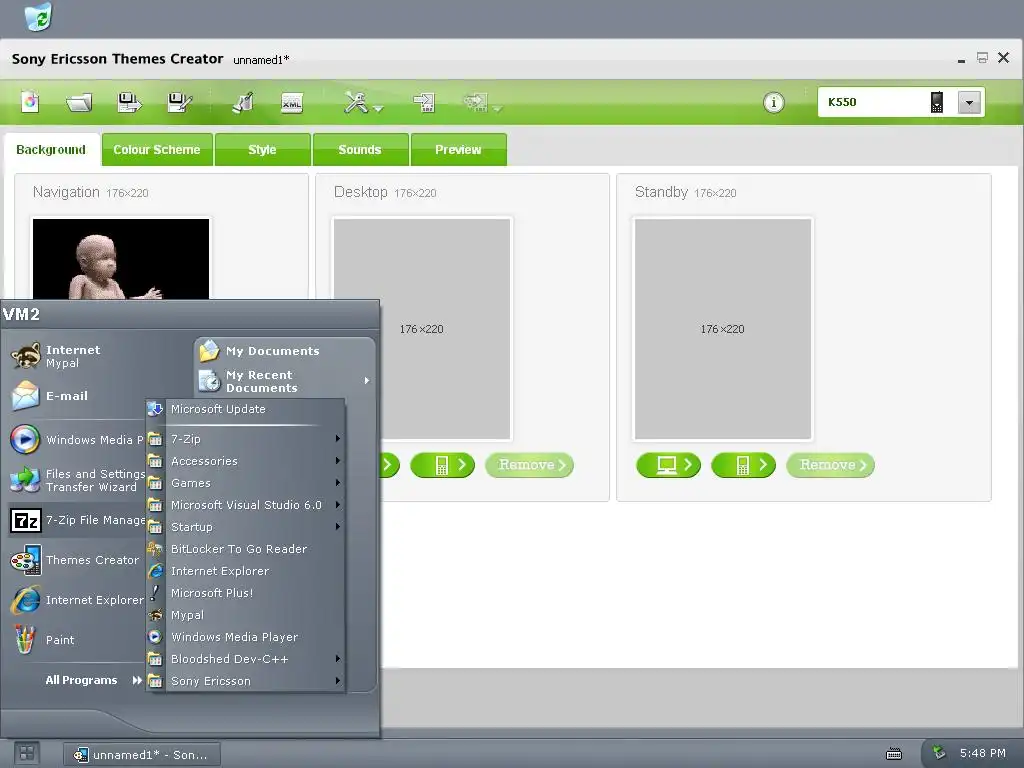Click the crossed tools settings icon
1024x768 pixels.
[356, 102]
